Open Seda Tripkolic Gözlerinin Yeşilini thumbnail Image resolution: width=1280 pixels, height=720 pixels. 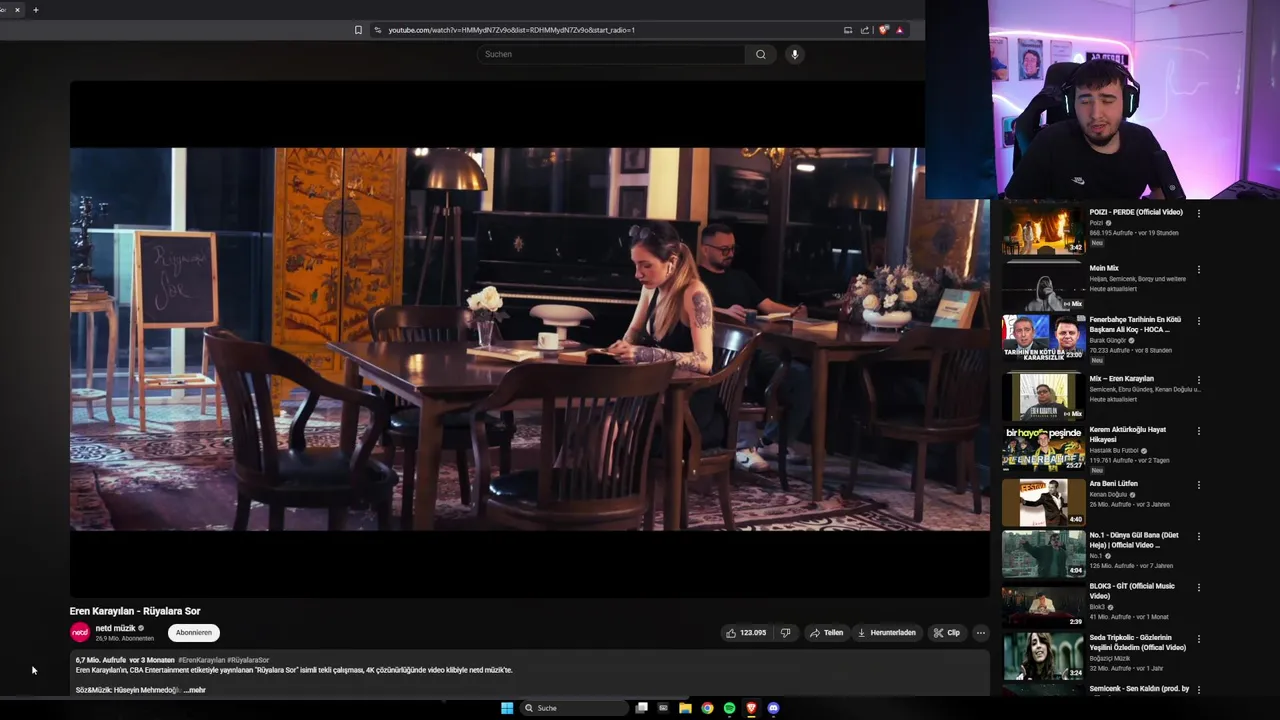1043,656
